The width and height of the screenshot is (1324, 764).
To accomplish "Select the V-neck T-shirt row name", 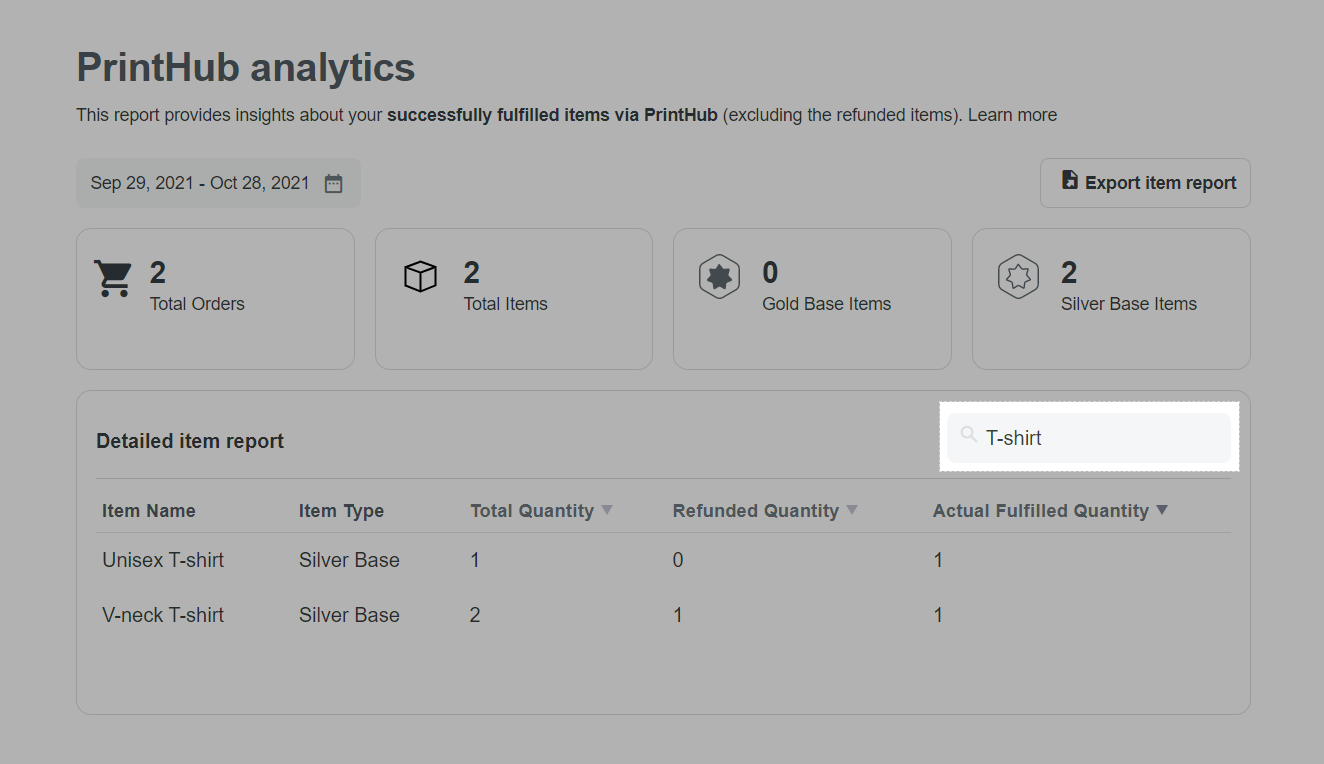I will click(163, 615).
